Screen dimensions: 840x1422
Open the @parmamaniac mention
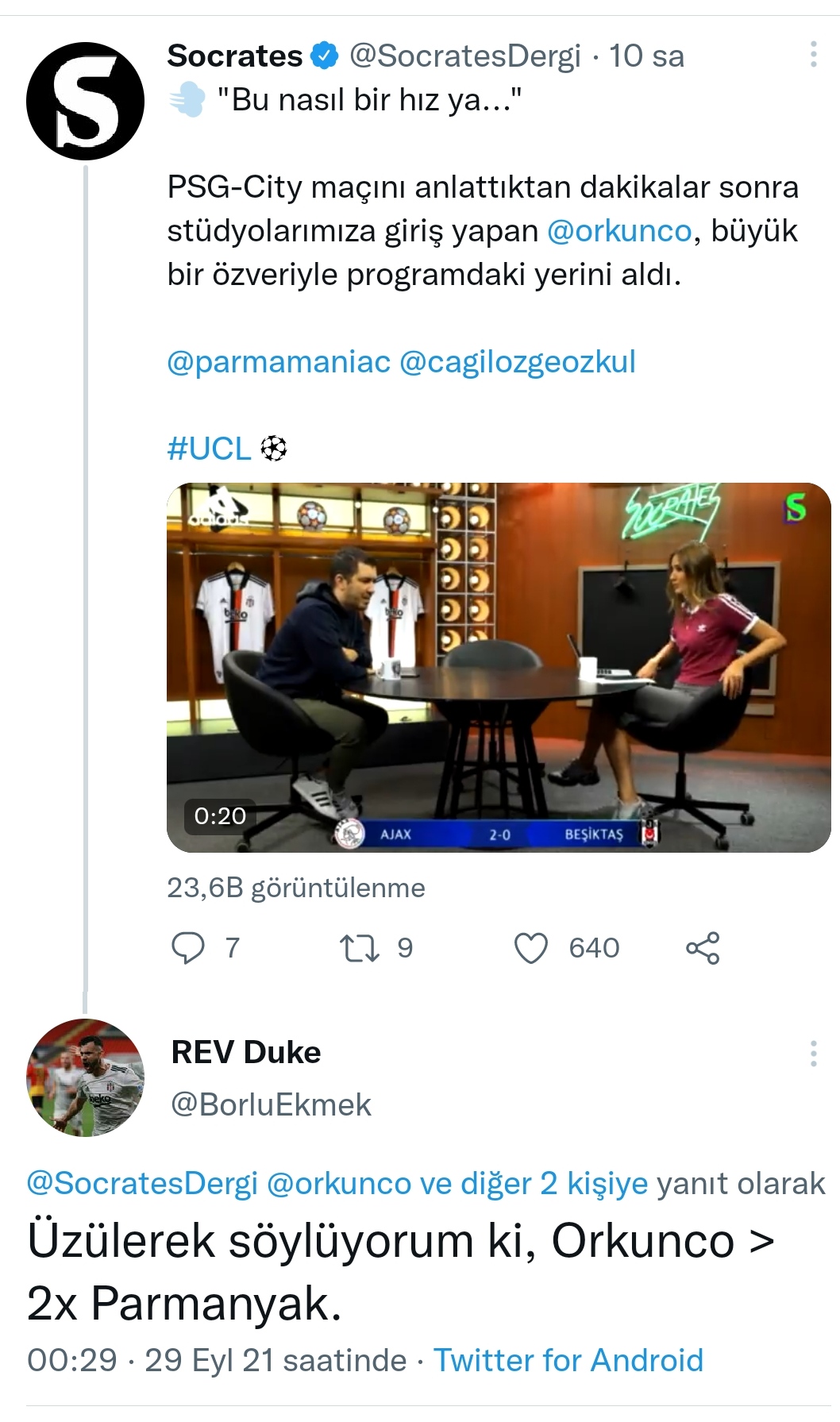point(279,362)
